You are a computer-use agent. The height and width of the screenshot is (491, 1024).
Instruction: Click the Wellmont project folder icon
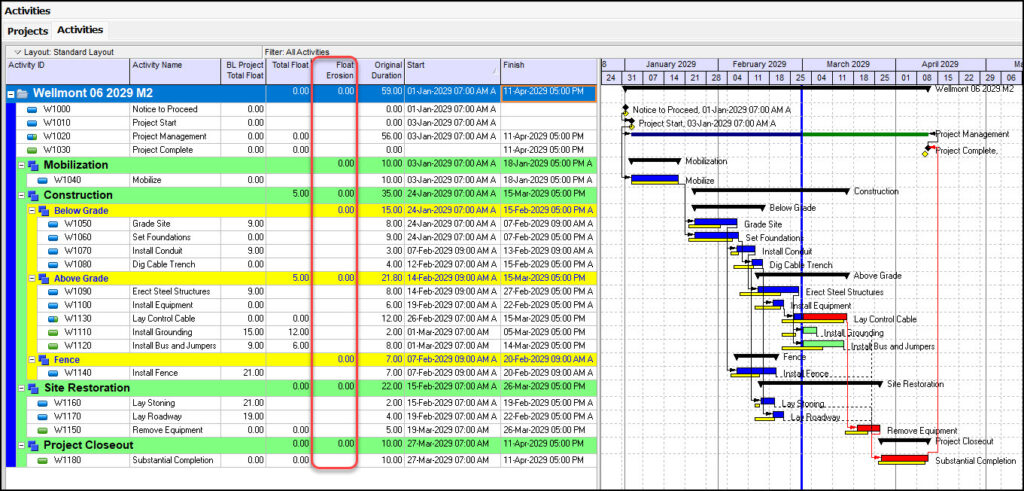click(23, 94)
